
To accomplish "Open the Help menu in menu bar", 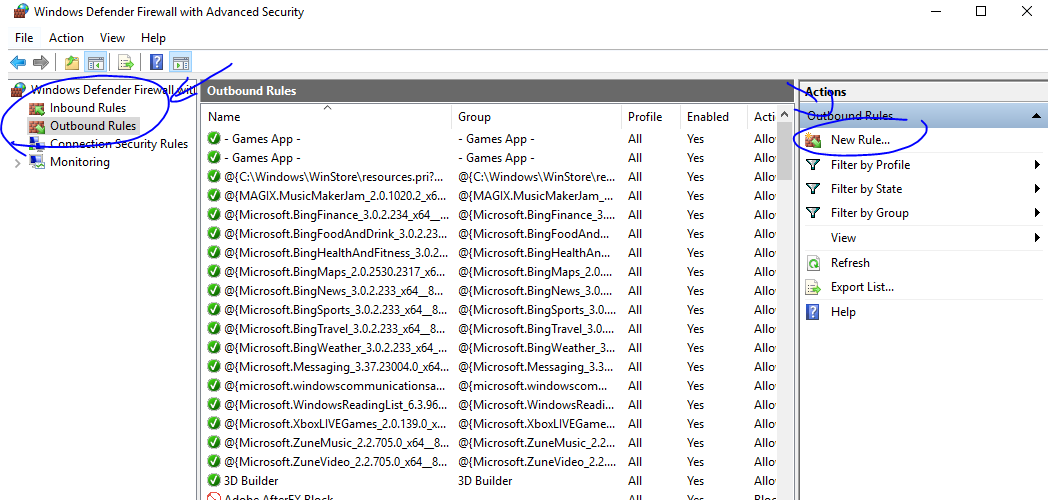I will (x=153, y=38).
